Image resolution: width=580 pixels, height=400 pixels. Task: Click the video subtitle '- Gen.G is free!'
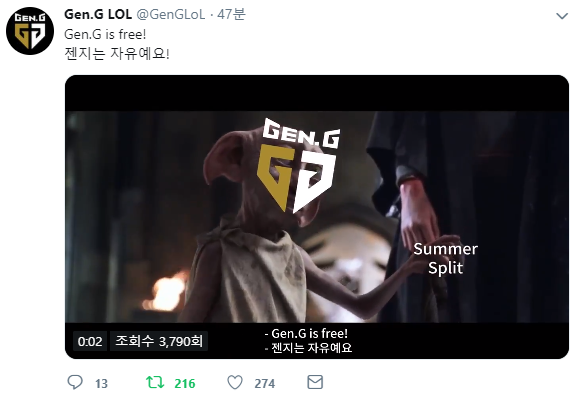pyautogui.click(x=306, y=334)
